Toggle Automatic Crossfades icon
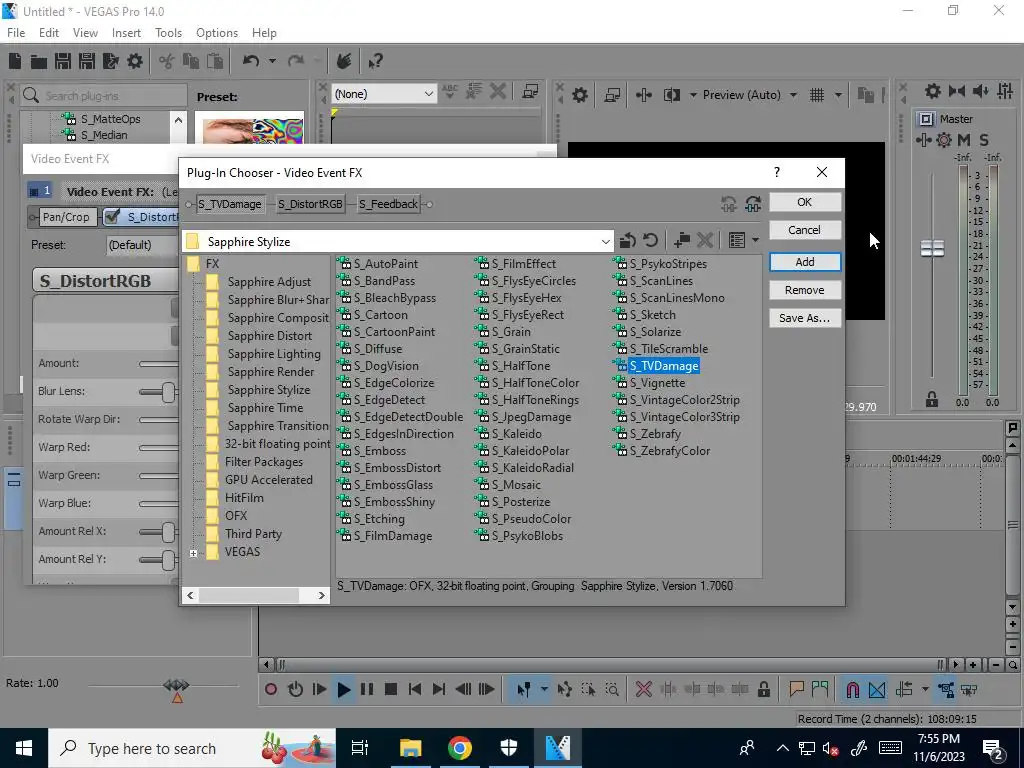Image resolution: width=1024 pixels, height=768 pixels. (877, 689)
